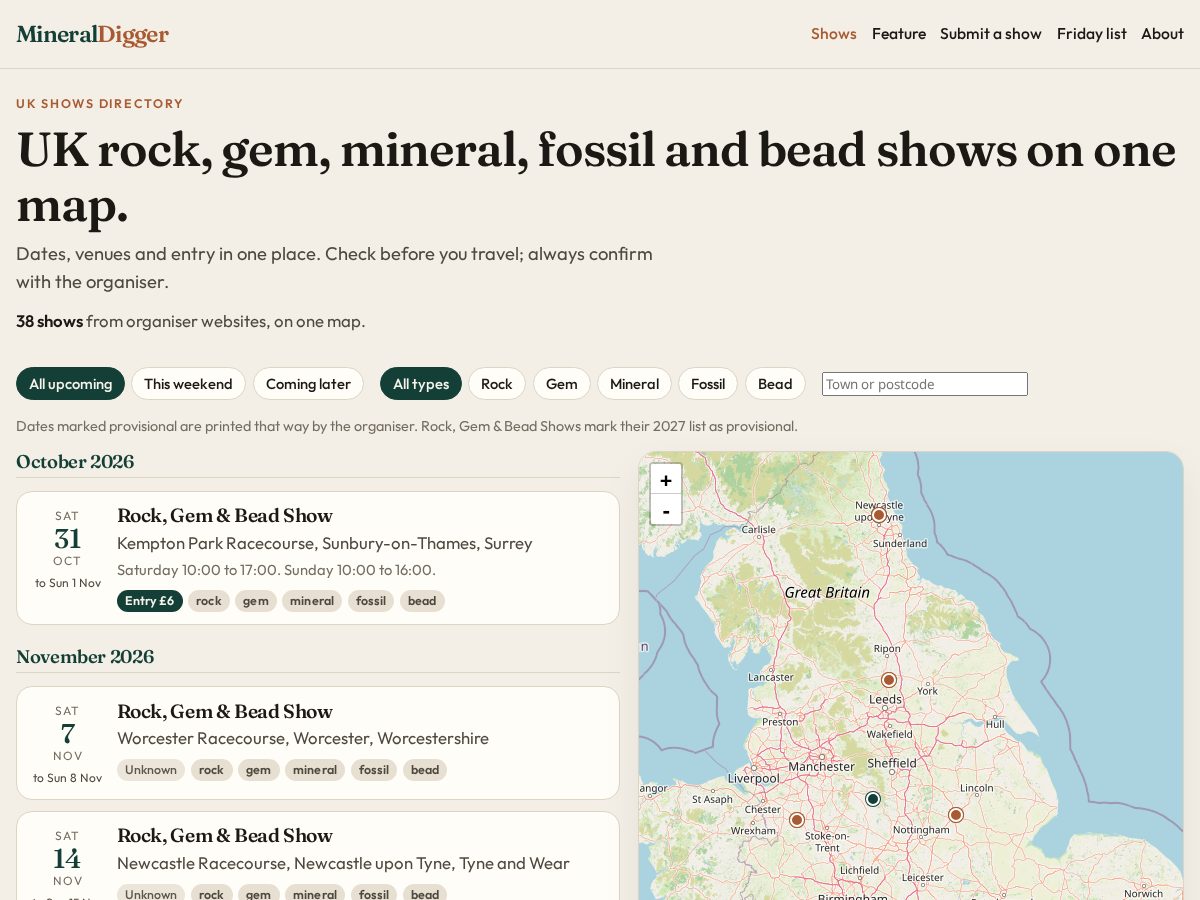Select the All upcoming filter
1200x900 pixels.
point(70,384)
